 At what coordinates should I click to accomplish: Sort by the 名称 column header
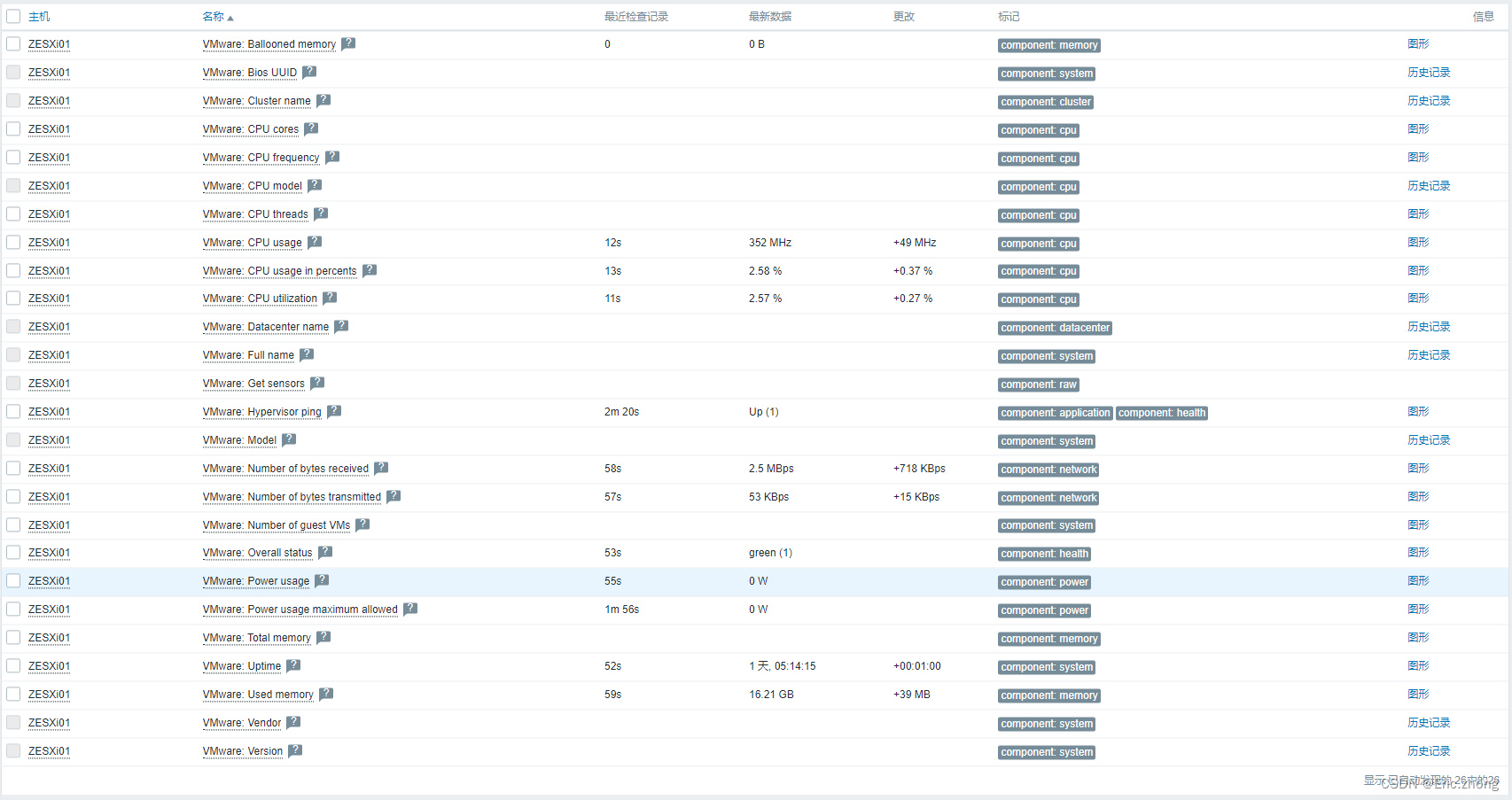coord(217,17)
